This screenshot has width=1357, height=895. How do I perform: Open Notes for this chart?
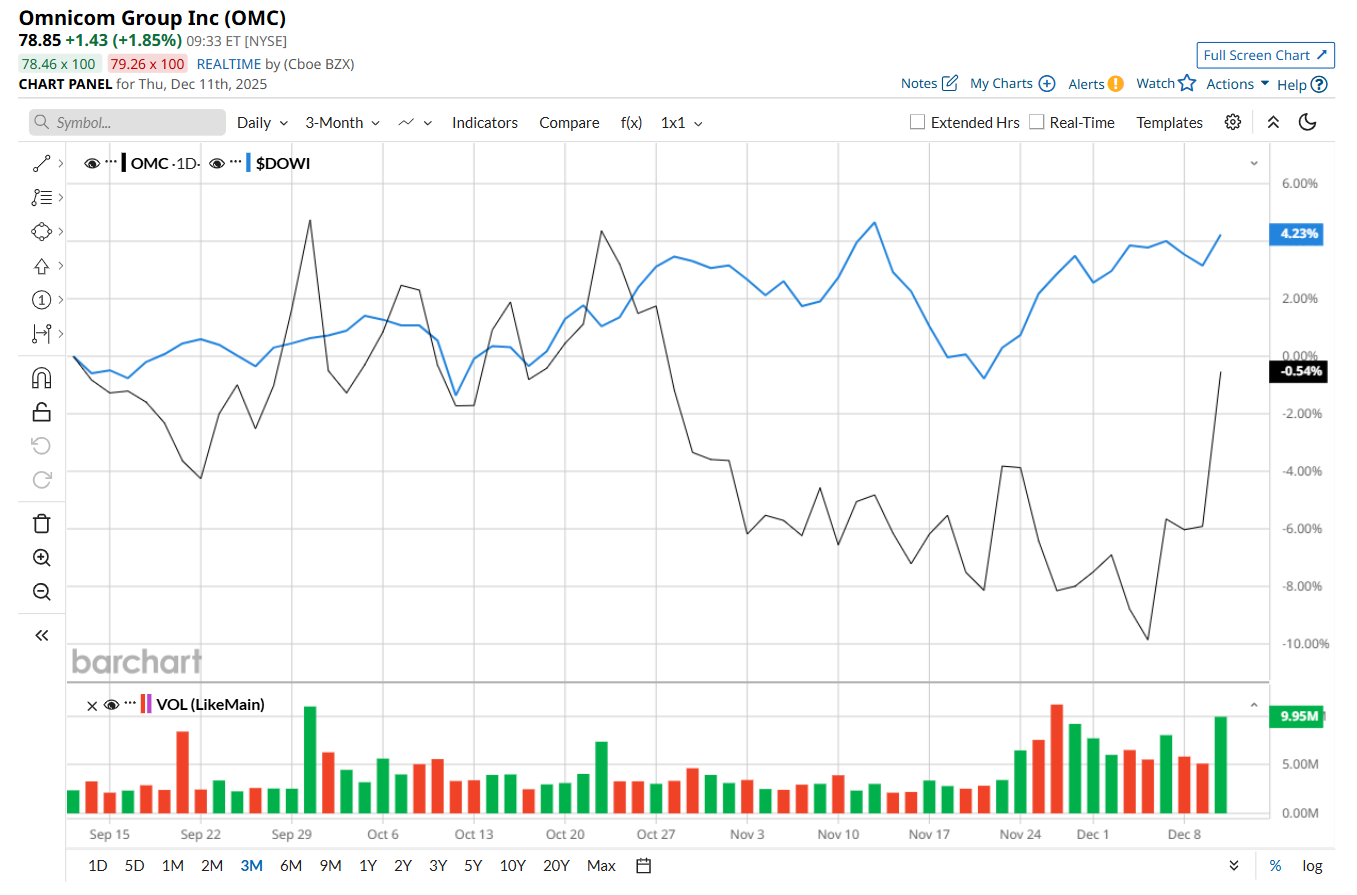929,84
